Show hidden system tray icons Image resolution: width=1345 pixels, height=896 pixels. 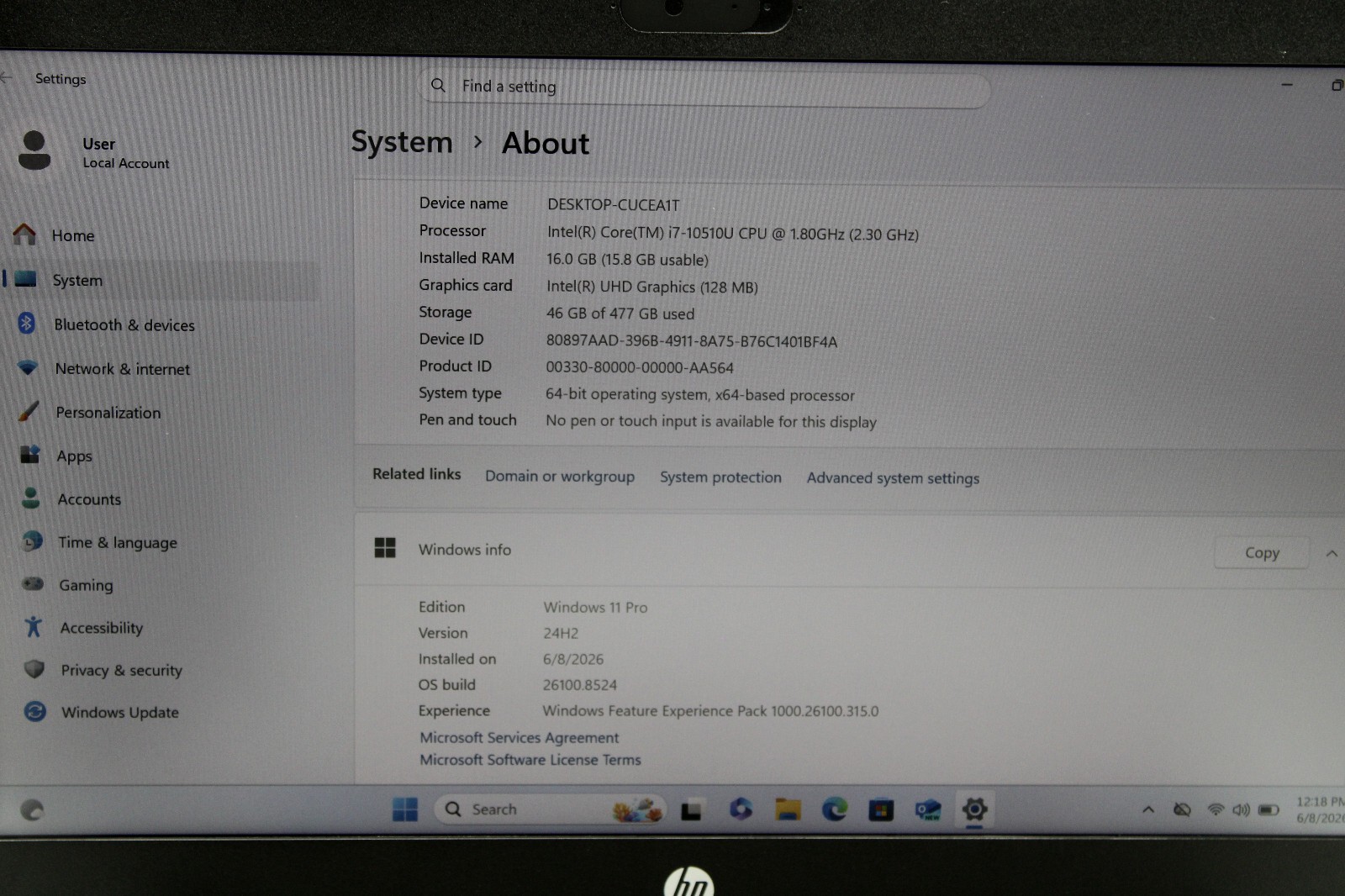(1147, 809)
